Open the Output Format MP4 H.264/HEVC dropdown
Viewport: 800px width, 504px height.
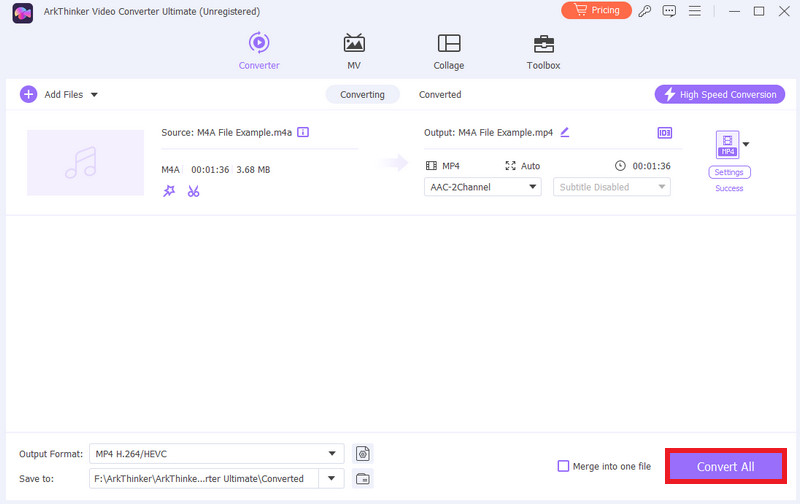(216, 453)
